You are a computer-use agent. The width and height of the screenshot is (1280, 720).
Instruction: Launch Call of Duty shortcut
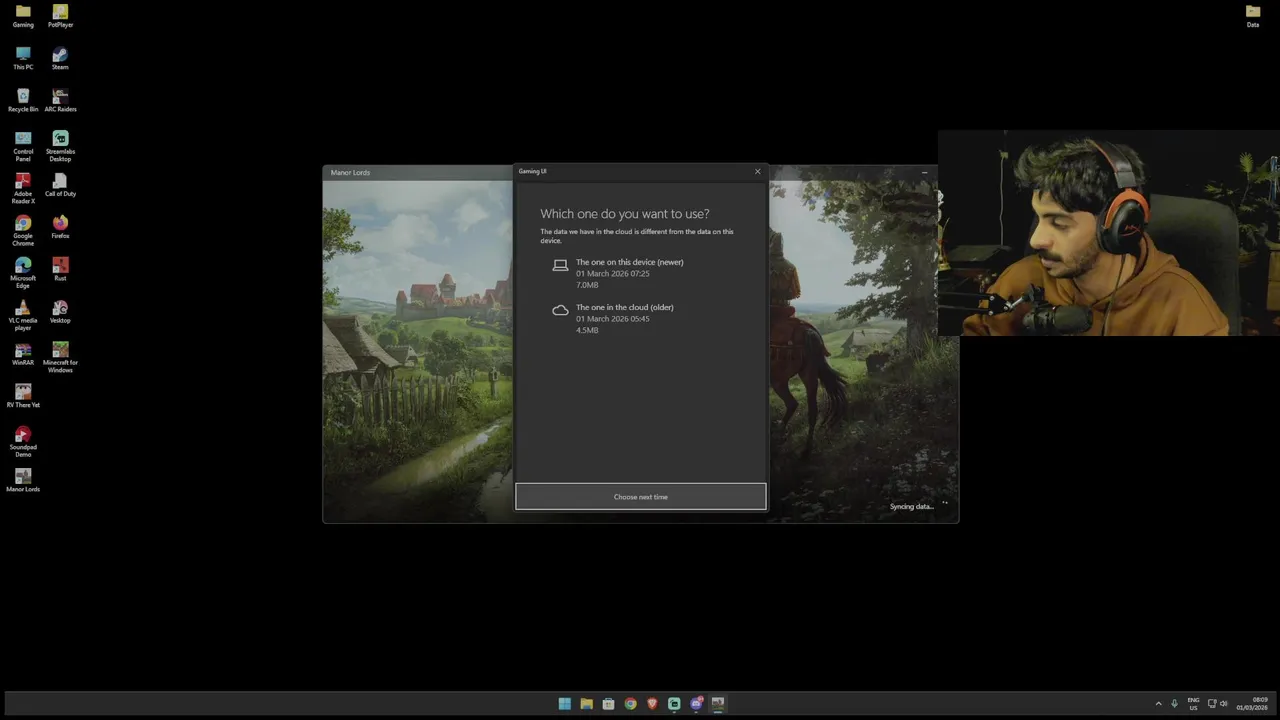60,185
